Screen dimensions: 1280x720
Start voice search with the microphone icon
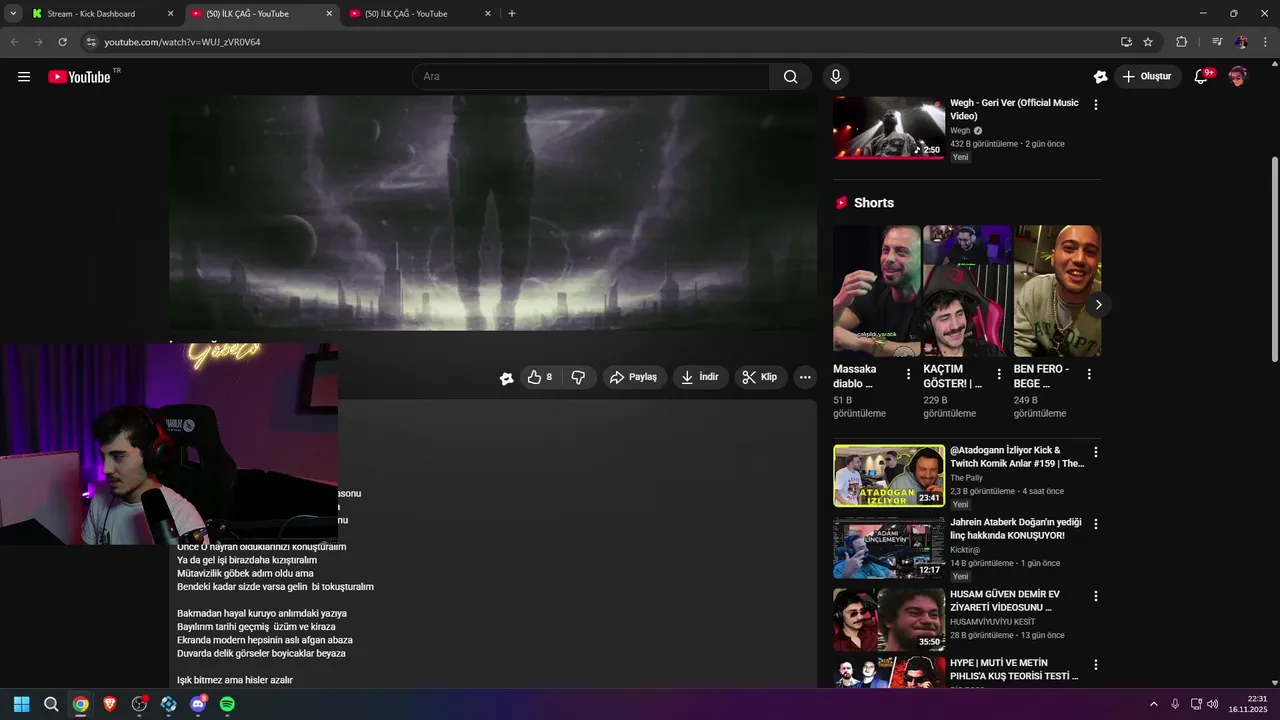[x=836, y=77]
